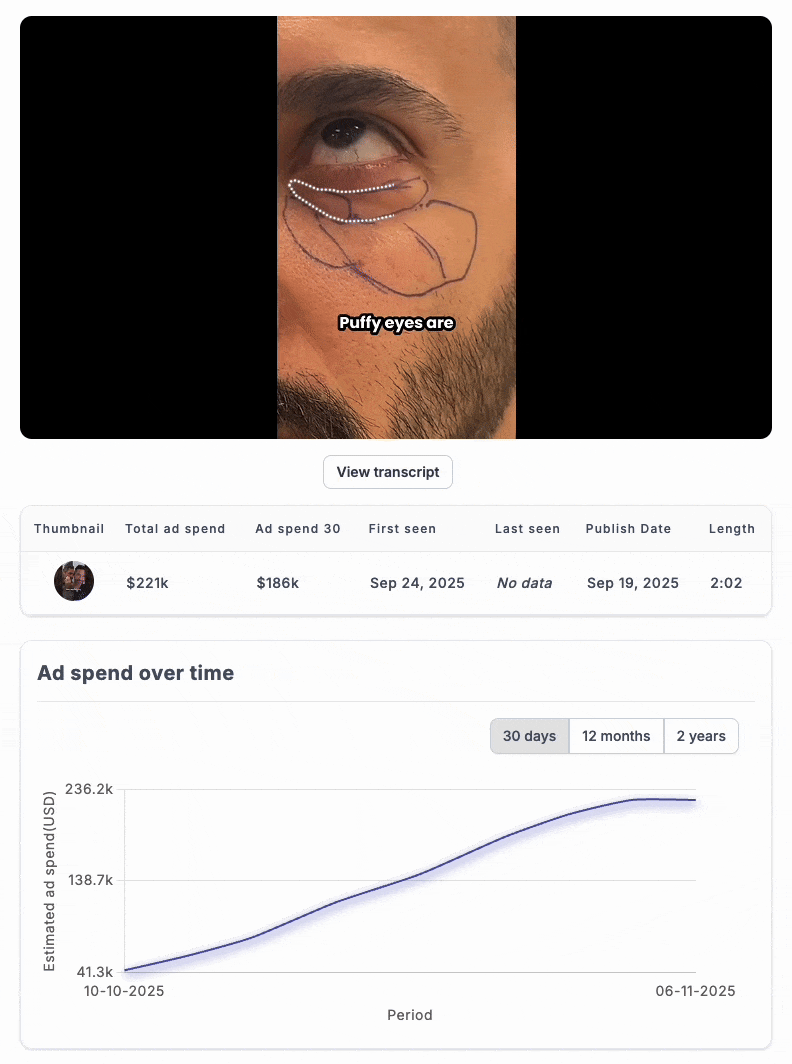
Task: Switch chart to 12 months
Action: [616, 736]
